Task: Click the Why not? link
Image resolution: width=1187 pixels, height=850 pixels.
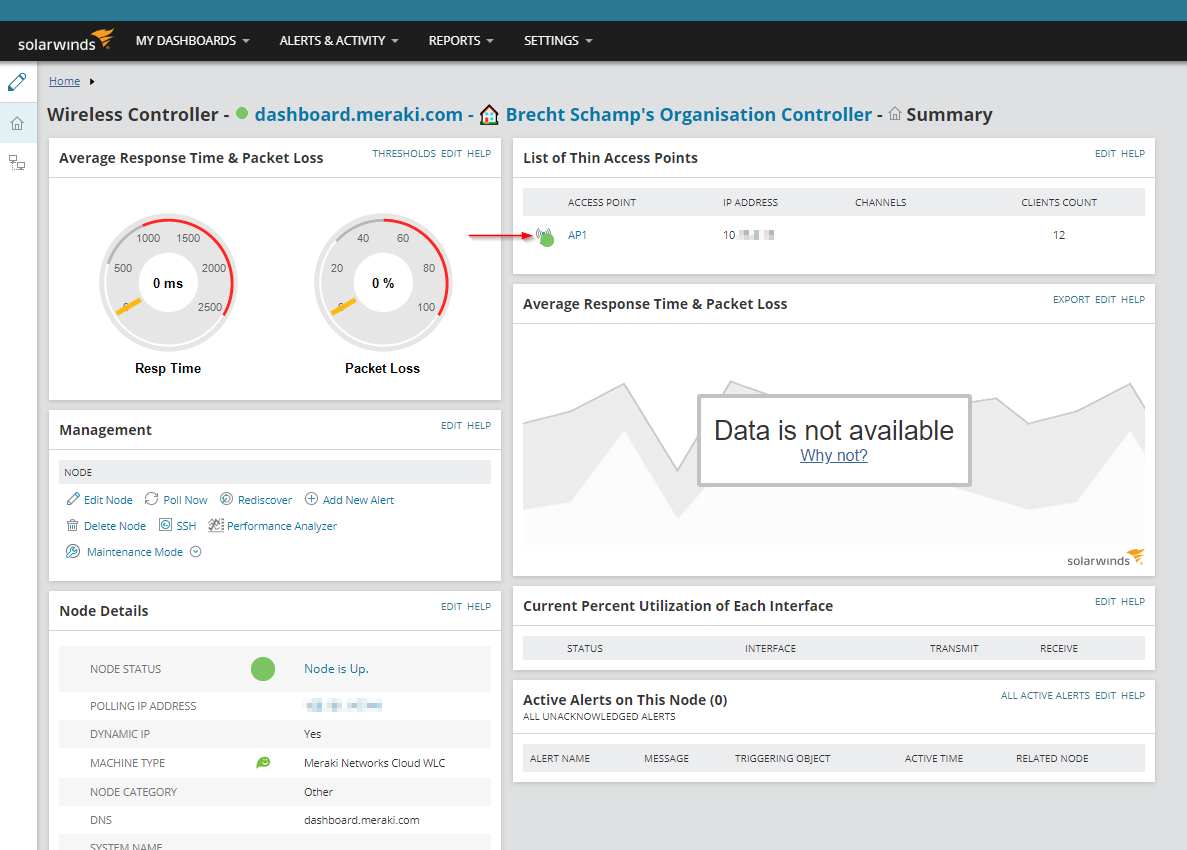Action: pos(833,455)
